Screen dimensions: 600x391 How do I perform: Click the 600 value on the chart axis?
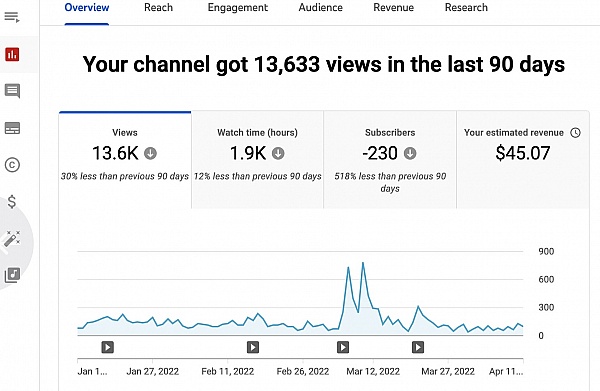pyautogui.click(x=546, y=279)
